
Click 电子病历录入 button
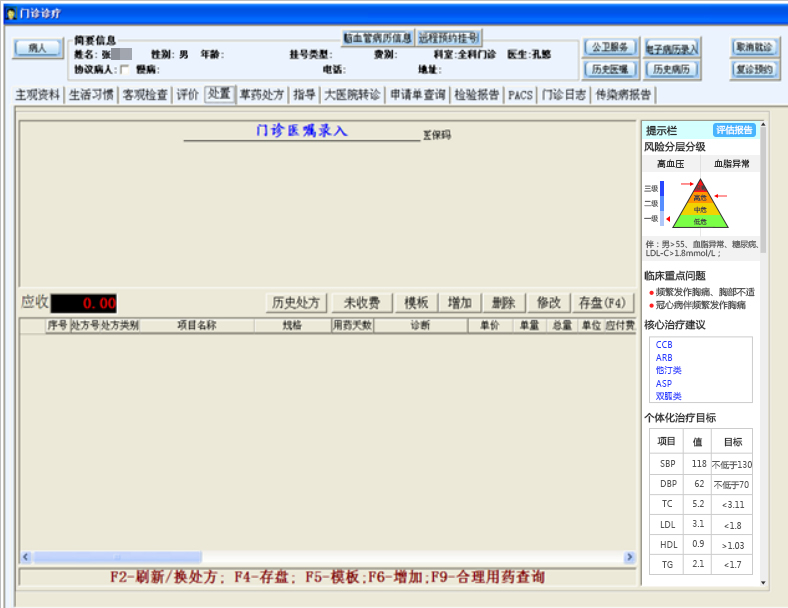coord(672,47)
